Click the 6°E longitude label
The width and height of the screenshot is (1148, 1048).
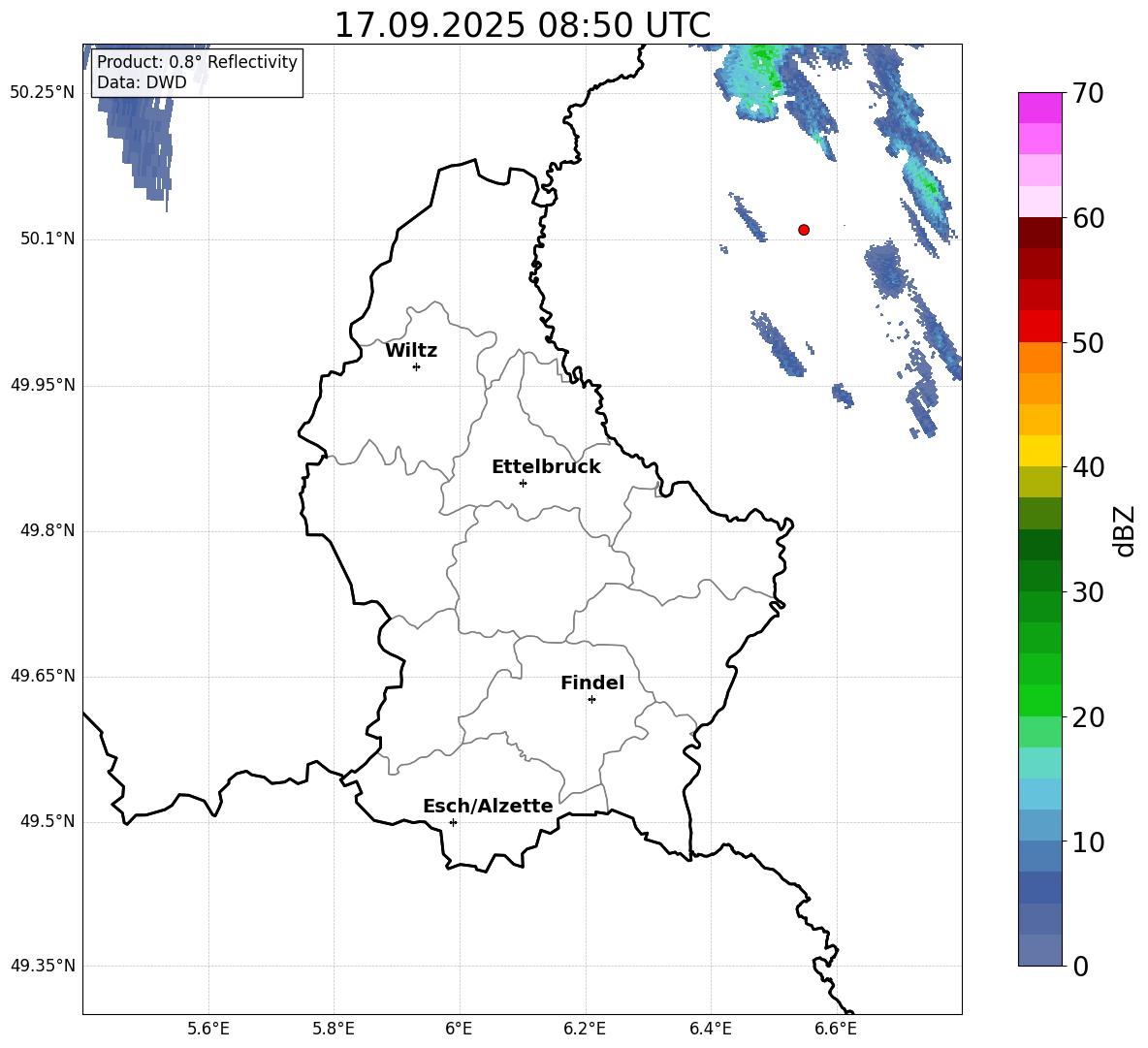[459, 1029]
